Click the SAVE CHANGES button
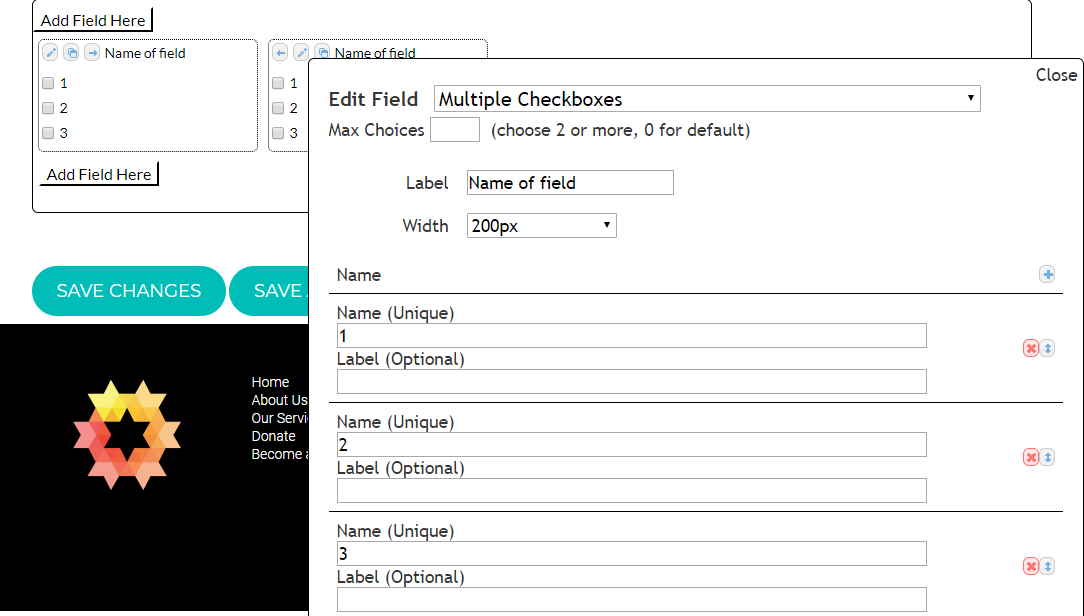 point(128,291)
